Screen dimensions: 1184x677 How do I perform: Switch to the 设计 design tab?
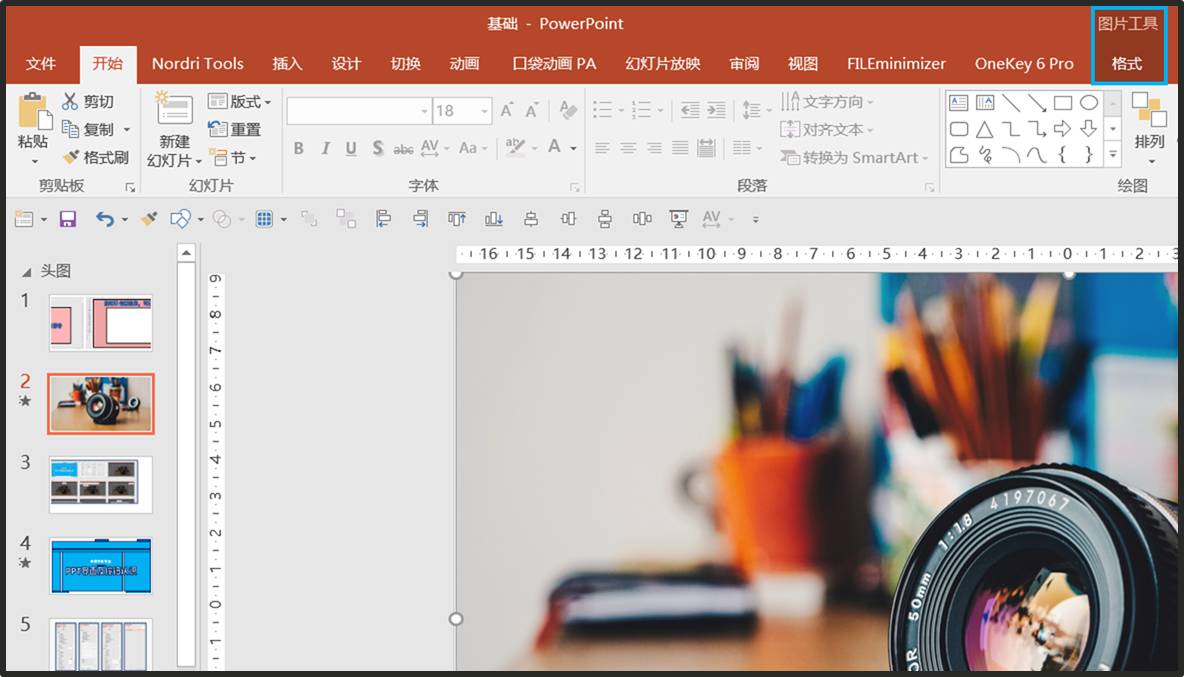point(346,63)
